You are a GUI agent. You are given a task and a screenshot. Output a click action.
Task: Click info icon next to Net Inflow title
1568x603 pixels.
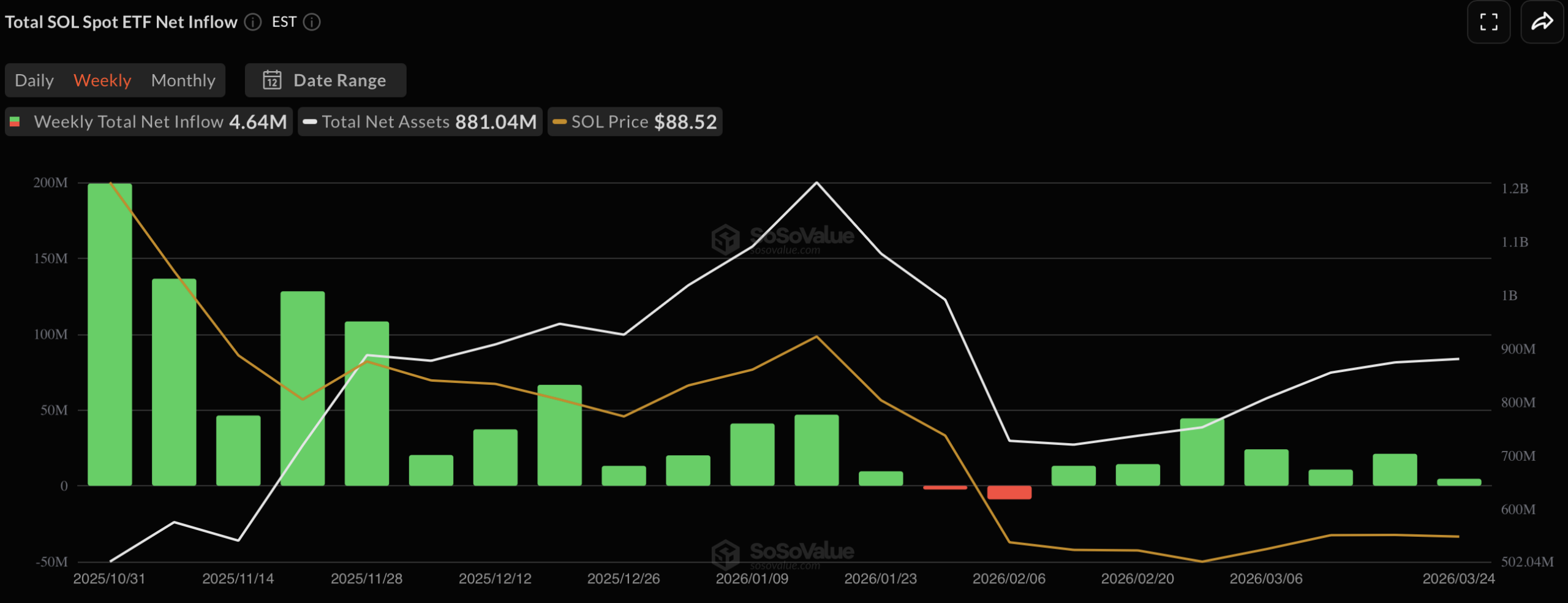pos(253,22)
